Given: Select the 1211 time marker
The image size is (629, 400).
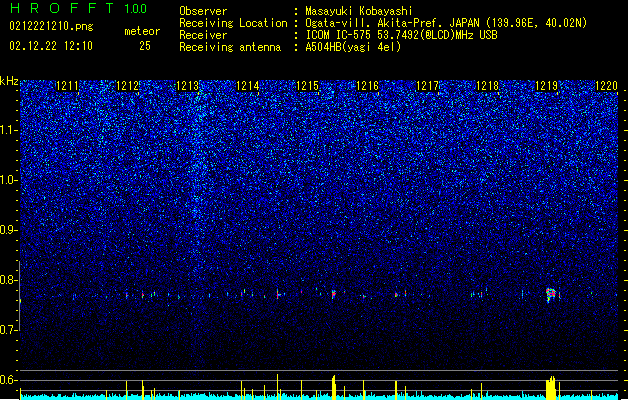Looking at the screenshot, I should pos(67,86).
